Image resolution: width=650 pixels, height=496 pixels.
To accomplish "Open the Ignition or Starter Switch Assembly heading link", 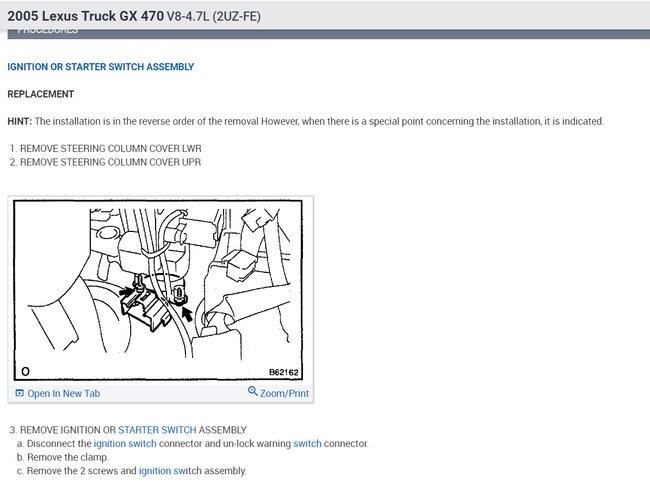I will tap(101, 67).
